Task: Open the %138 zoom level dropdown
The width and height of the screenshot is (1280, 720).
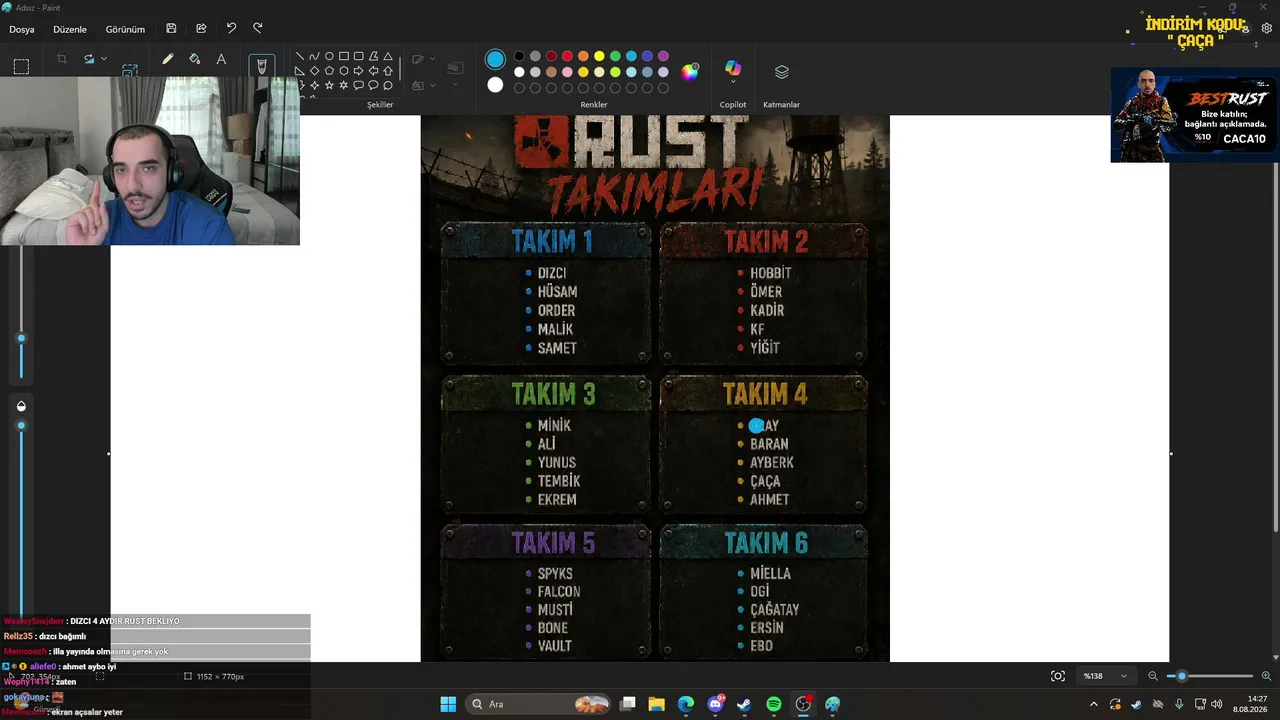Action: pos(1106,676)
